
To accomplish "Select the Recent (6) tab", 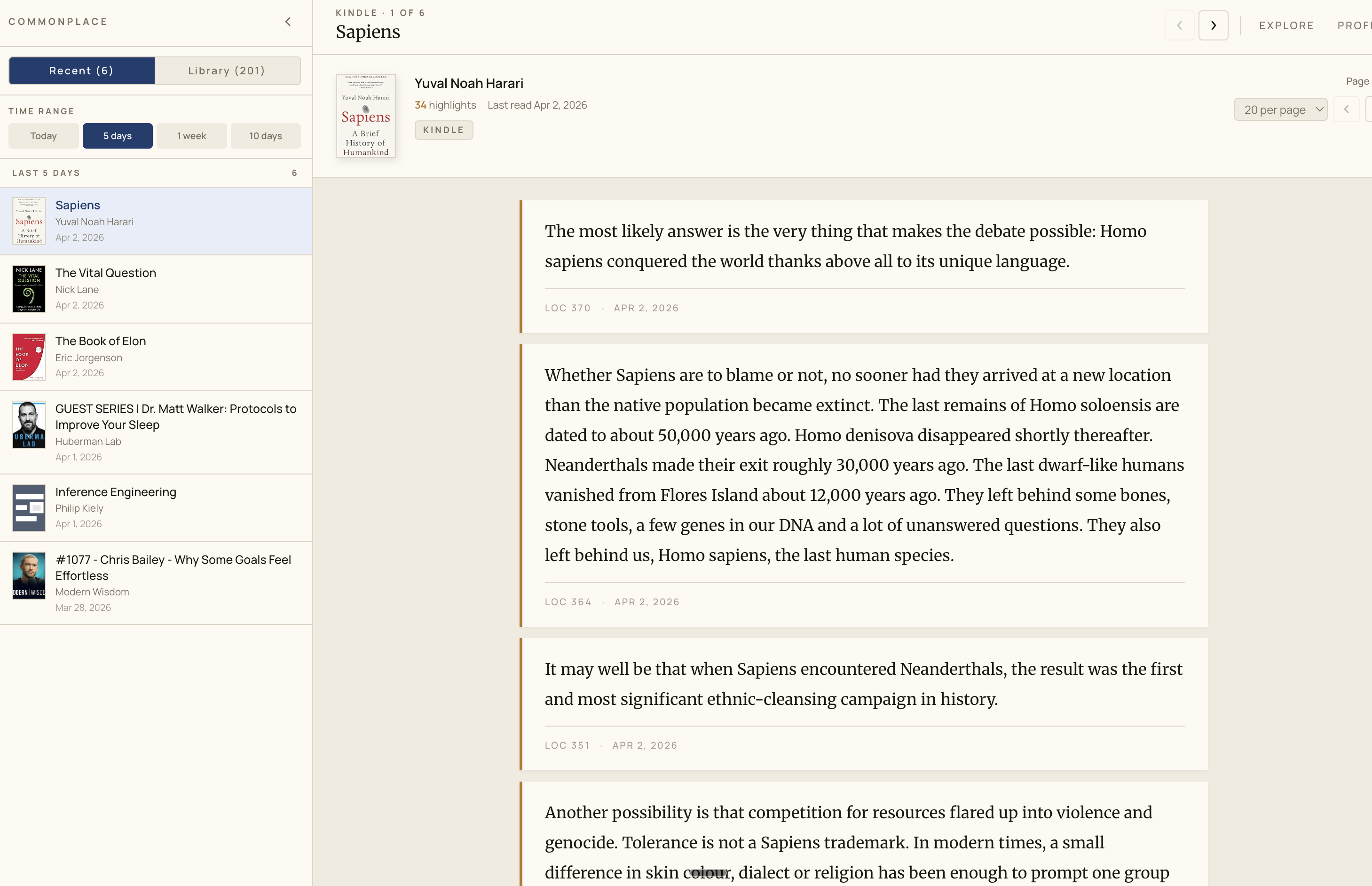I will [x=81, y=70].
